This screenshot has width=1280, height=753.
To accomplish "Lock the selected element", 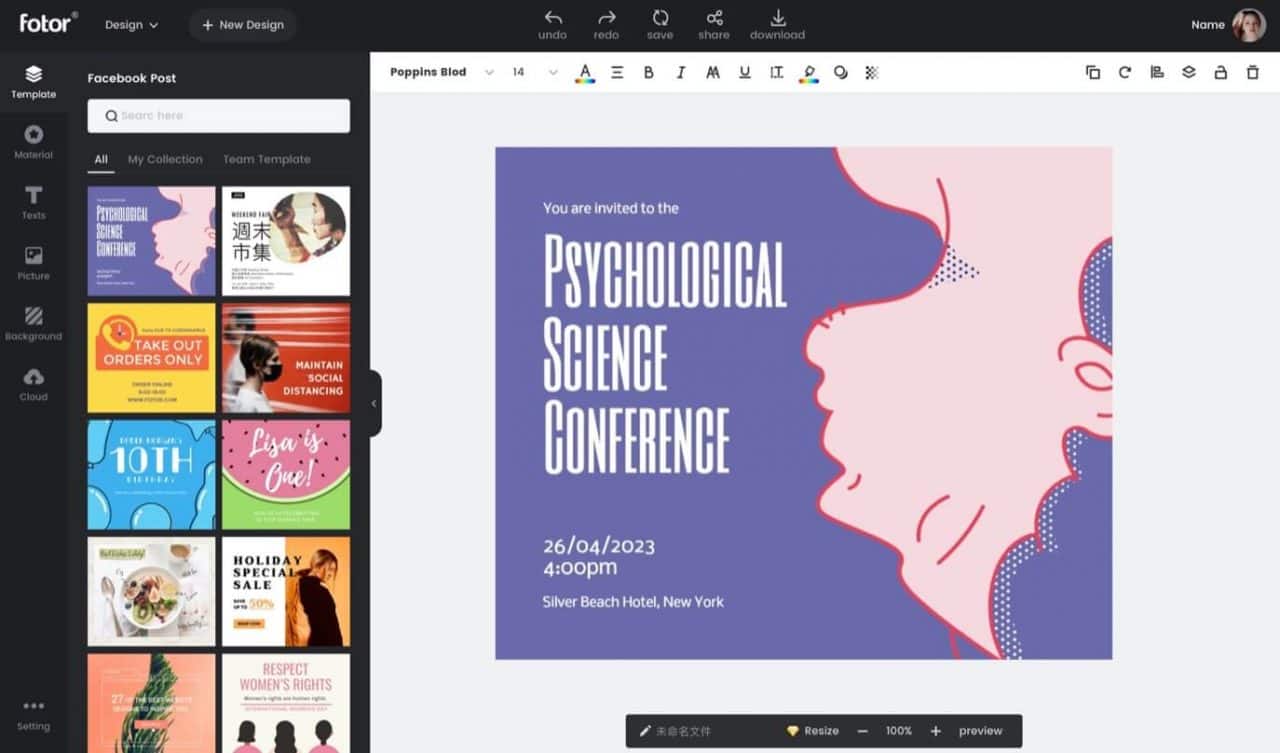I will pyautogui.click(x=1219, y=72).
